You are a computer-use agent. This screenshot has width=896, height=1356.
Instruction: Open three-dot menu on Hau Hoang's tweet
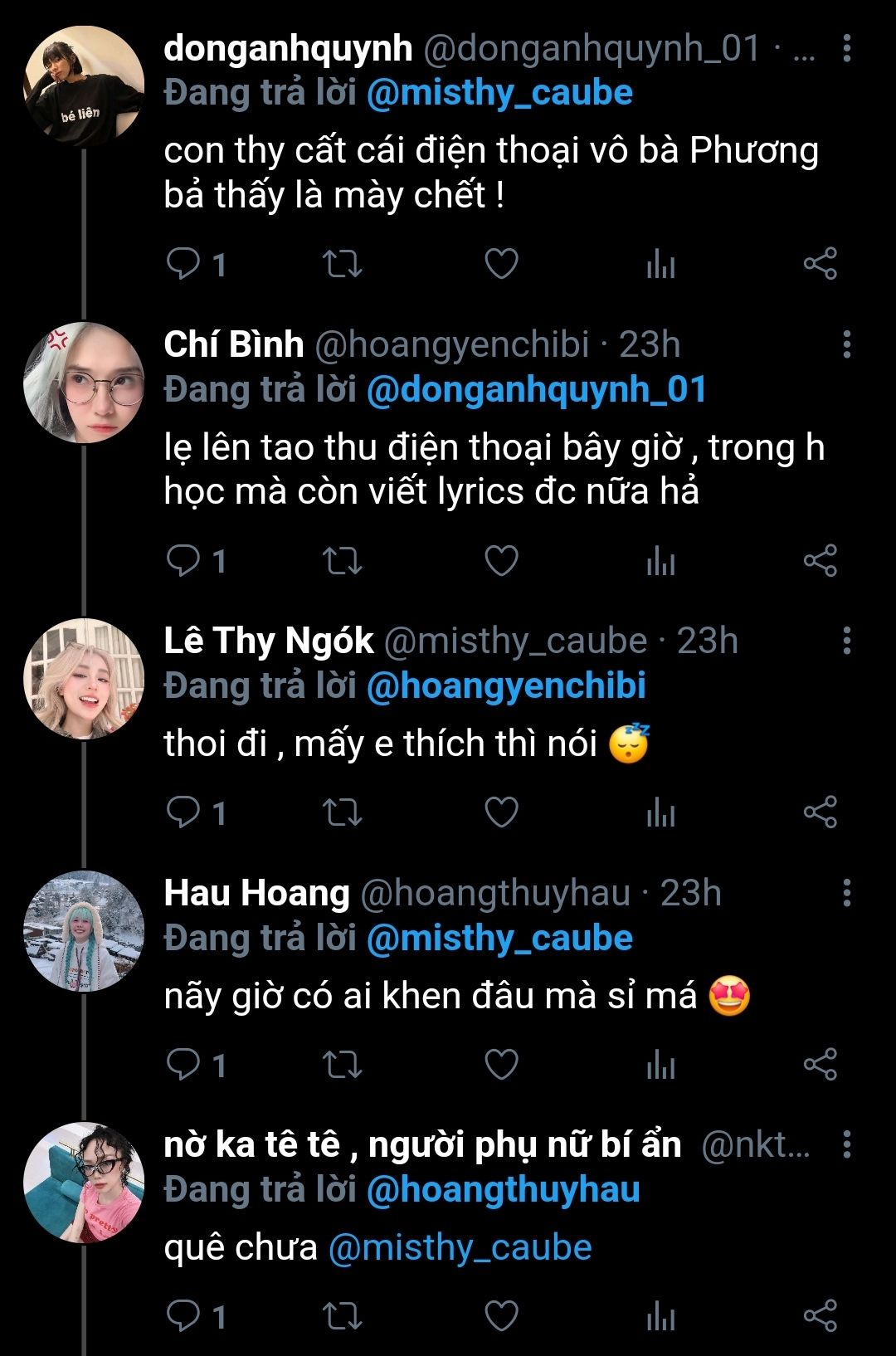click(x=846, y=893)
